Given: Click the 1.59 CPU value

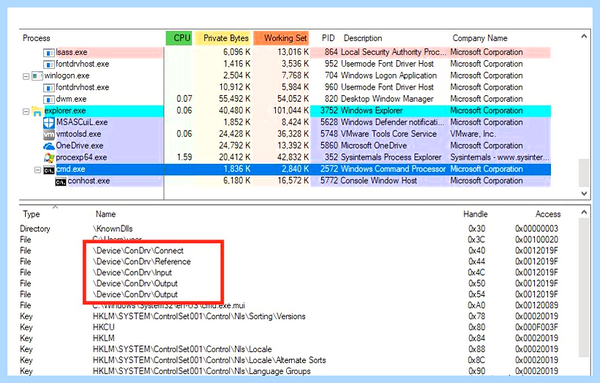Looking at the screenshot, I should (184, 158).
